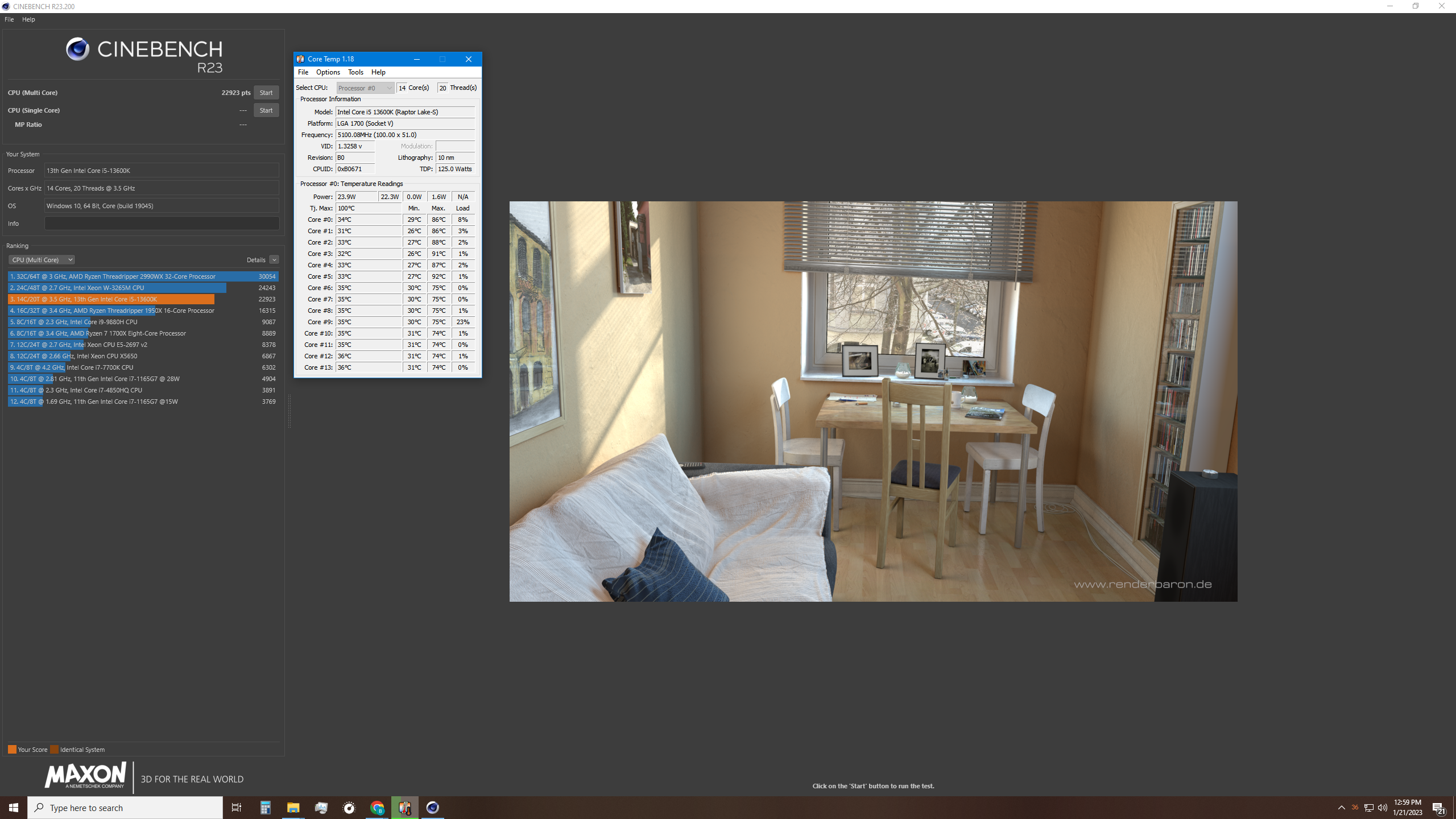Screen dimensions: 1456x819
Task: Open Core Temp Options menu
Action: click(328, 72)
